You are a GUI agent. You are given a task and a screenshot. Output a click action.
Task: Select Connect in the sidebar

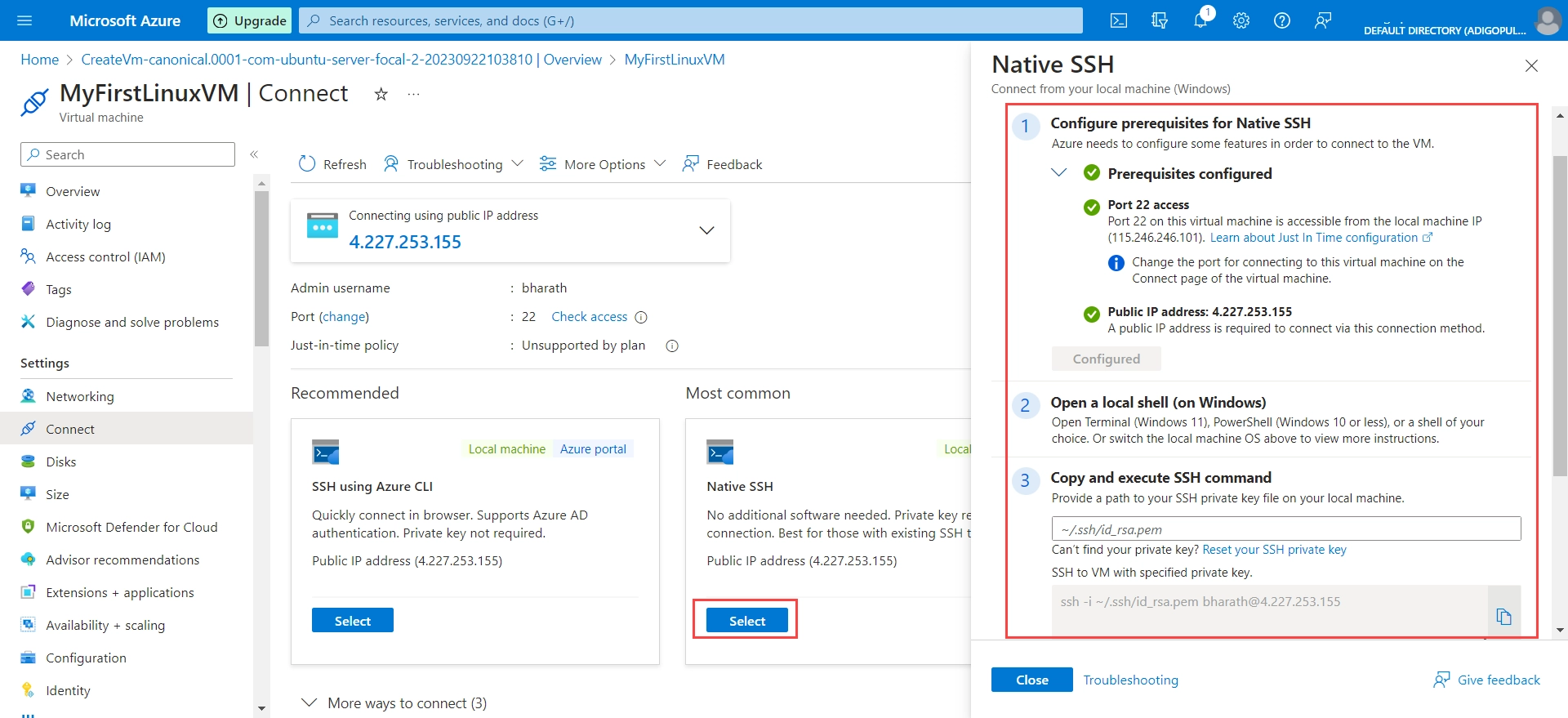pos(127,429)
